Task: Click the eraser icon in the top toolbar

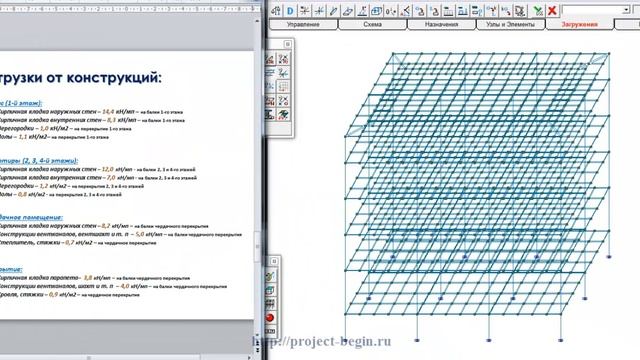Action: pyautogui.click(x=348, y=11)
